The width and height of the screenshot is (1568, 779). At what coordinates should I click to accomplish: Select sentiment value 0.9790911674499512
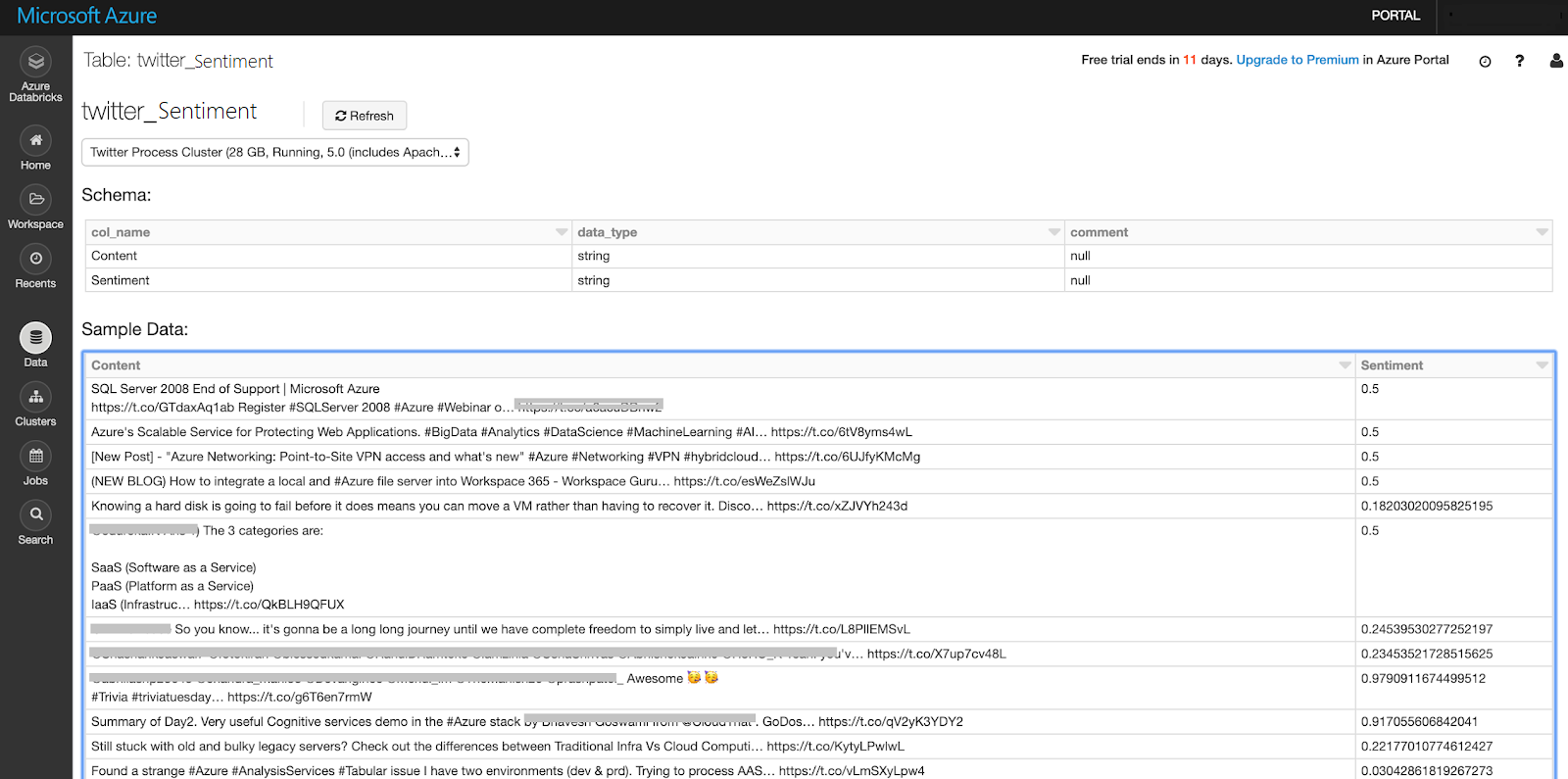click(1423, 678)
